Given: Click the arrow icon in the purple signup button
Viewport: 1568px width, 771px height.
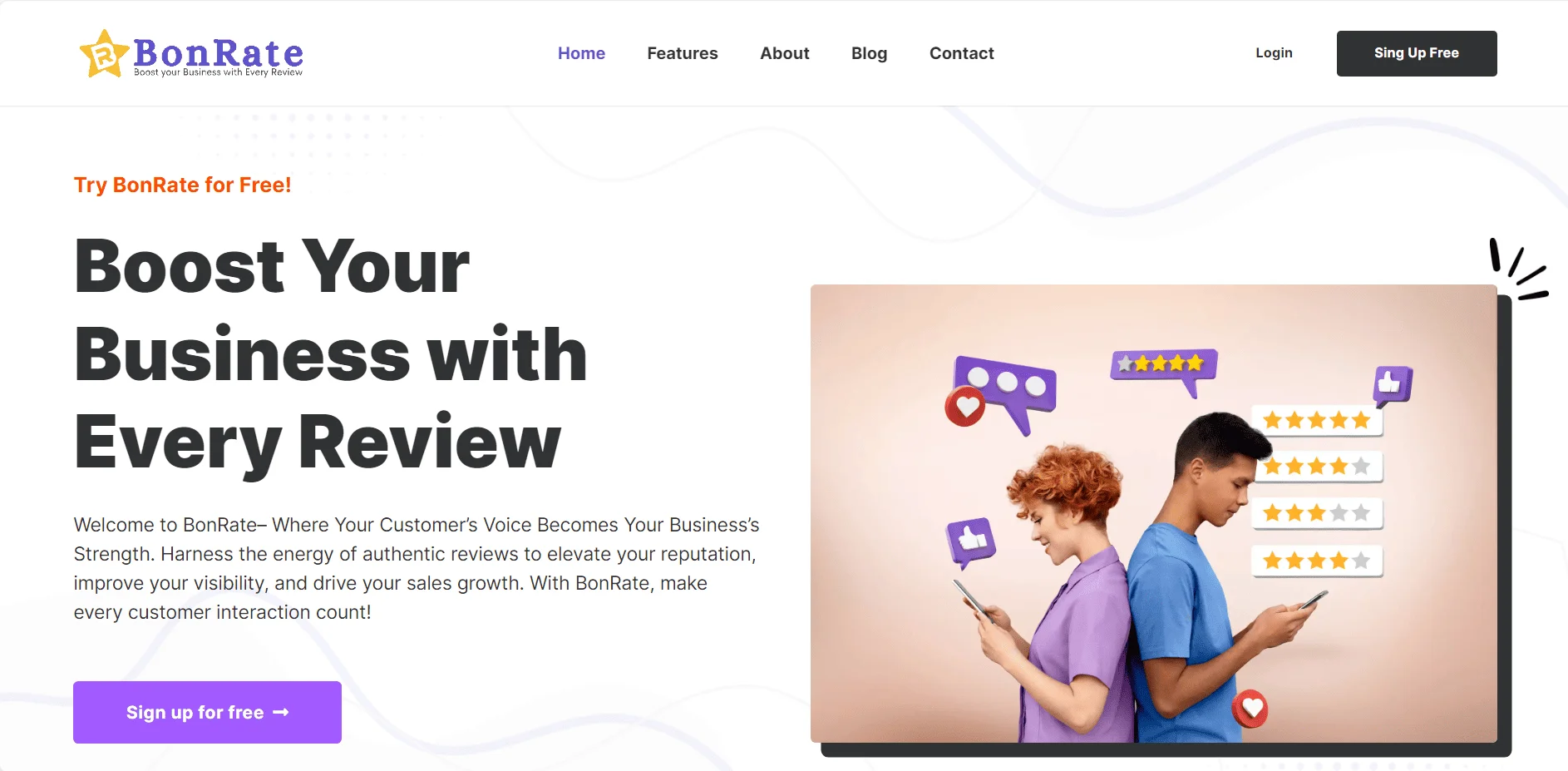Looking at the screenshot, I should pos(281,712).
